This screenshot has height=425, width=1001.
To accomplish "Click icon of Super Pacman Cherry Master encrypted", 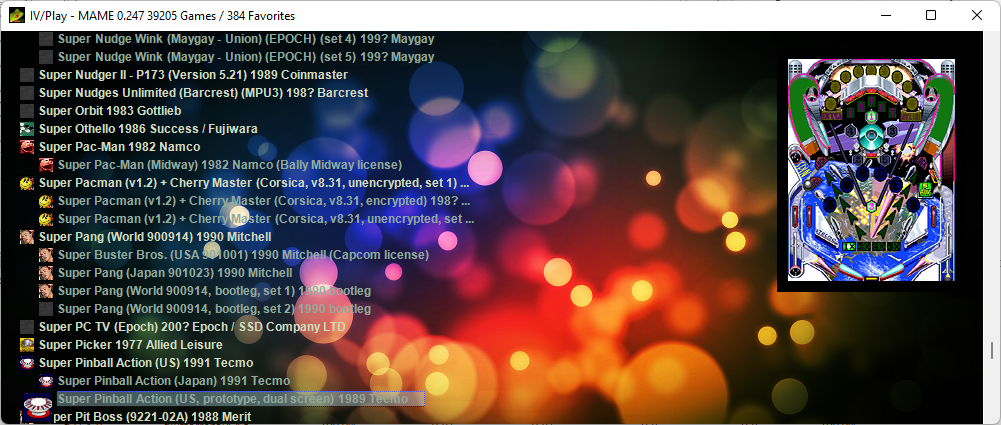I will (46, 201).
